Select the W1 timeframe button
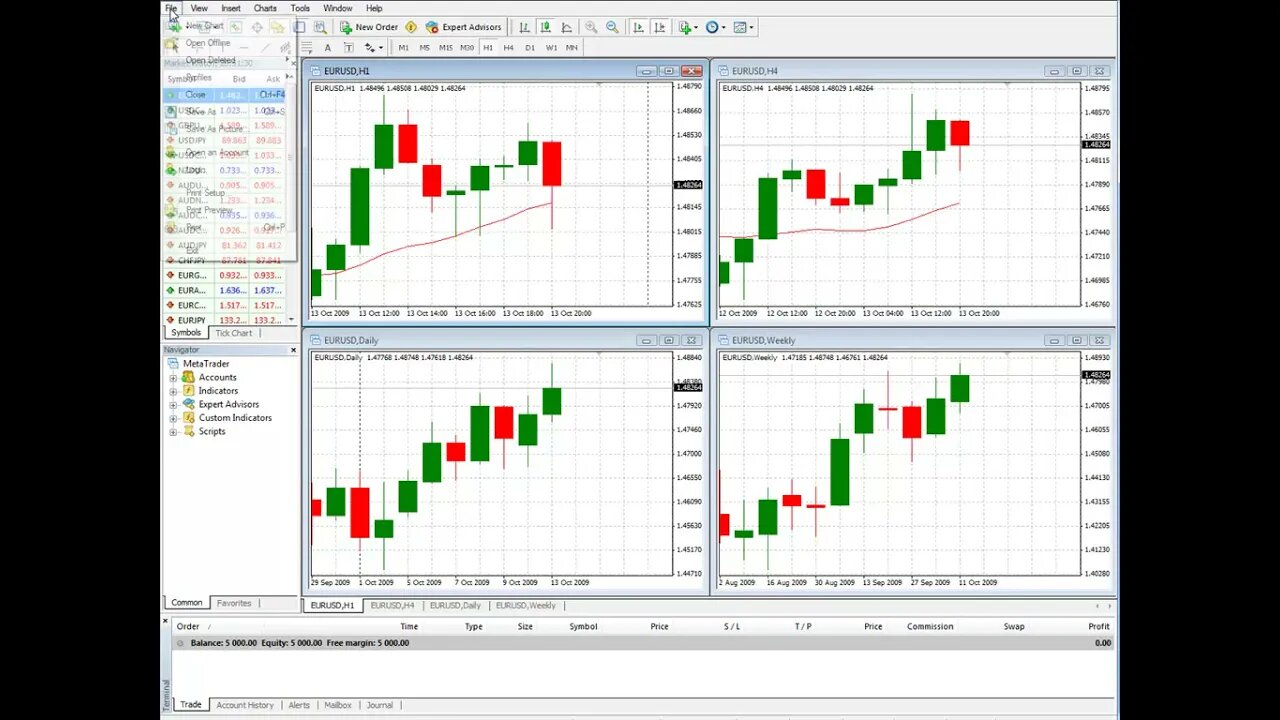Viewport: 1280px width, 720px height. pos(551,47)
